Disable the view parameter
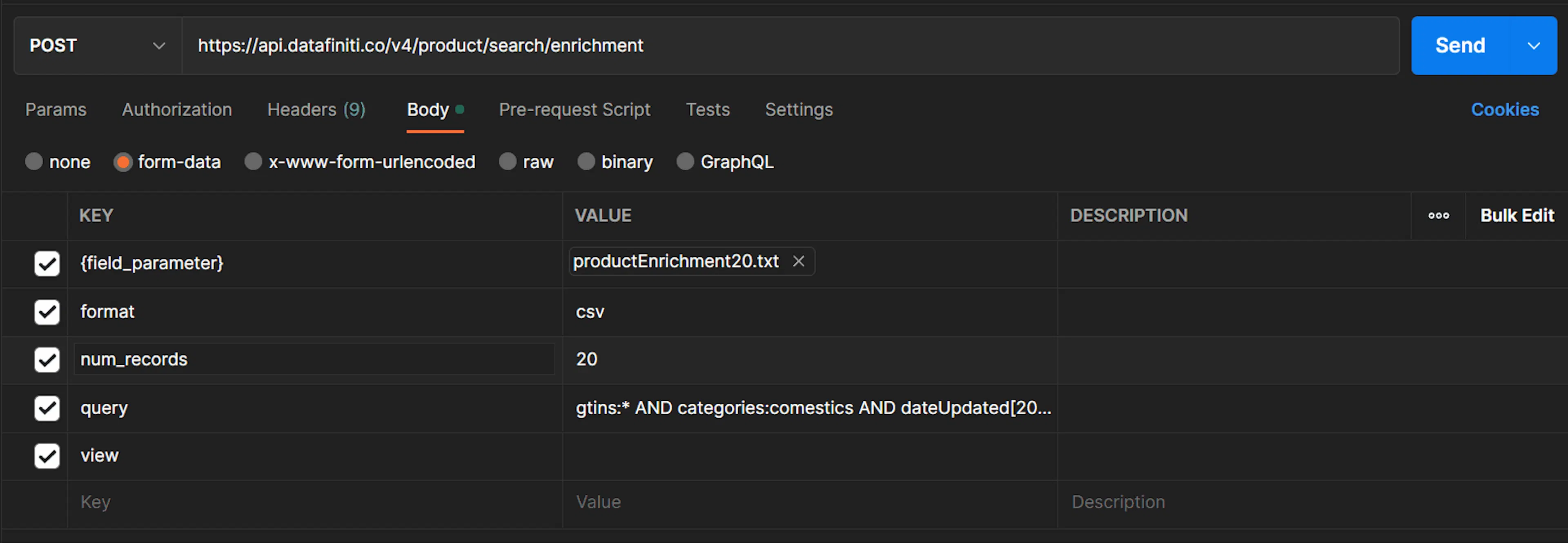The width and height of the screenshot is (1568, 543). 47,455
